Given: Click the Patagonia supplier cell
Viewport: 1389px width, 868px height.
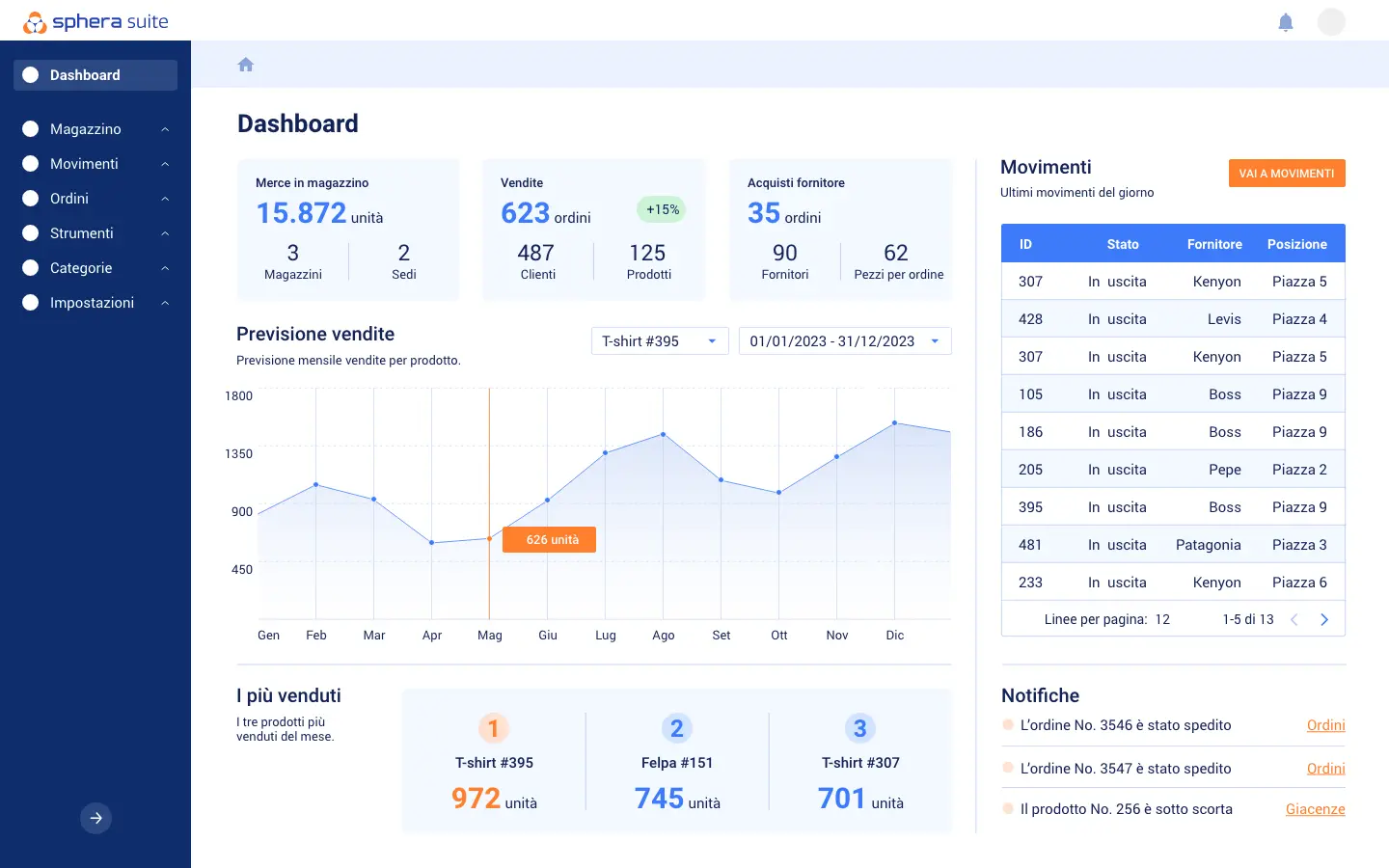Looking at the screenshot, I should pyautogui.click(x=1209, y=545).
